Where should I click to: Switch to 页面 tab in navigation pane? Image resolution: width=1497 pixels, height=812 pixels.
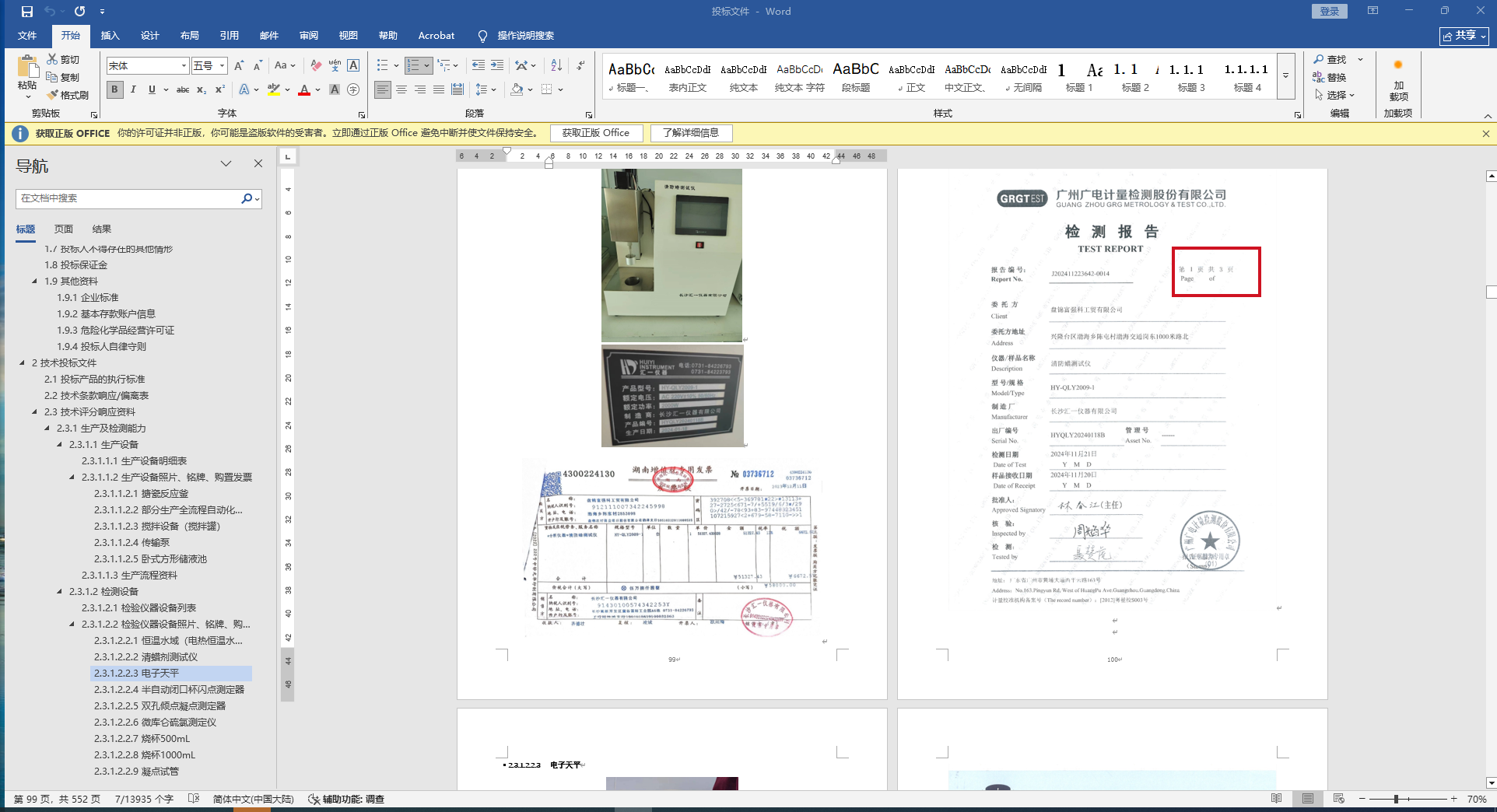[x=64, y=229]
